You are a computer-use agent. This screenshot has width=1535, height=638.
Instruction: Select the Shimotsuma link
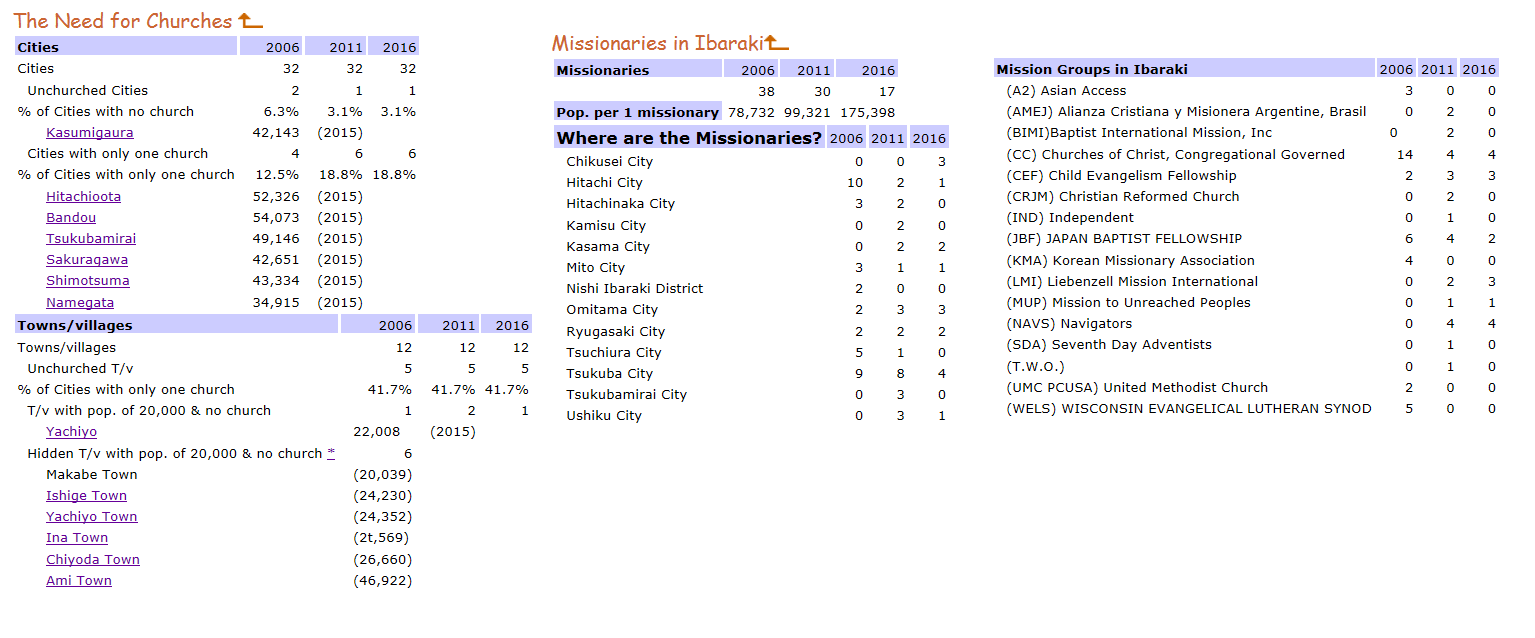tap(87, 281)
